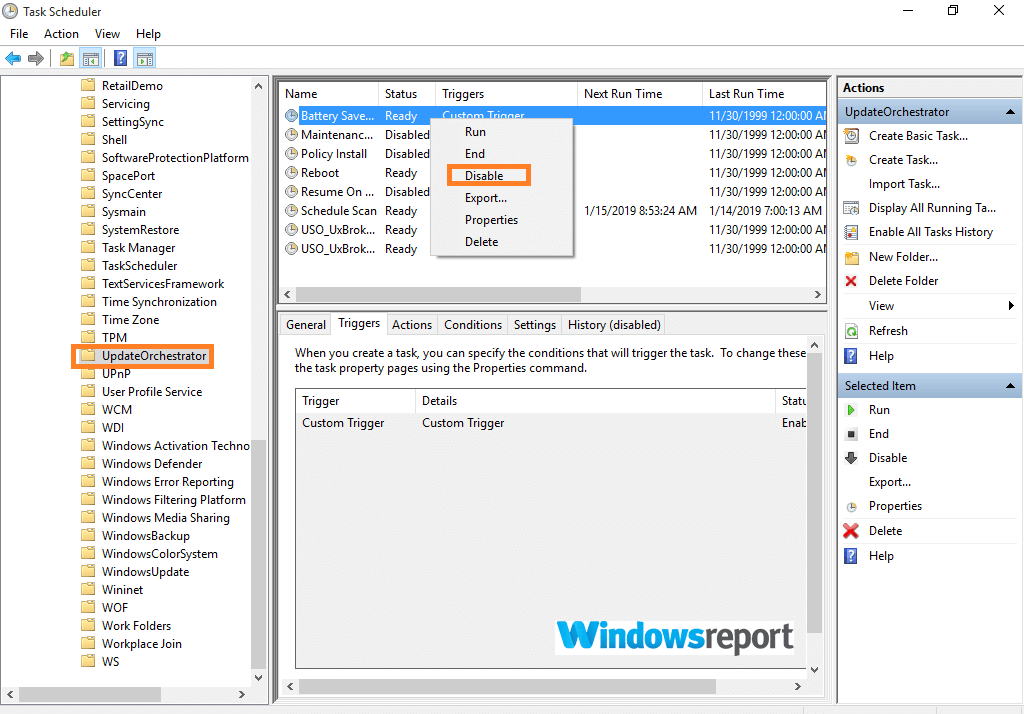Click the Disable down-arrow icon in Actions
Screen dimensions: 1024x714
[851, 458]
